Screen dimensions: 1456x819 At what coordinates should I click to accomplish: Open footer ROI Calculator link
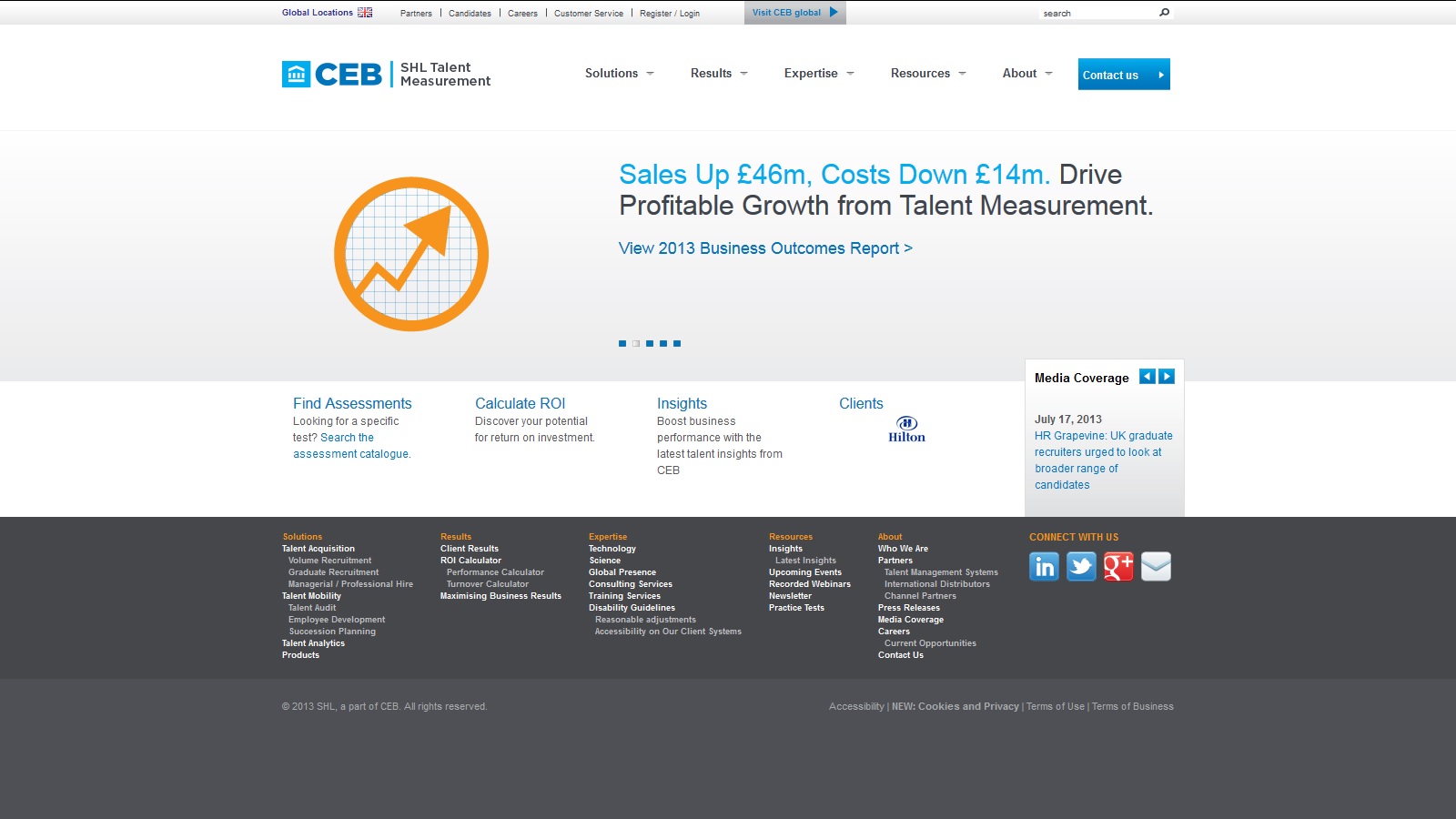[x=470, y=561]
